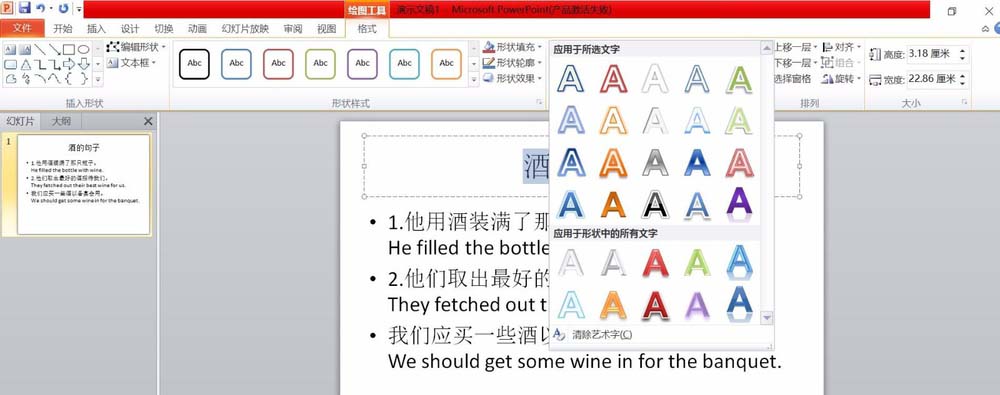Repeat the last action
Screen dimensions: 1000x395
(x=63, y=8)
